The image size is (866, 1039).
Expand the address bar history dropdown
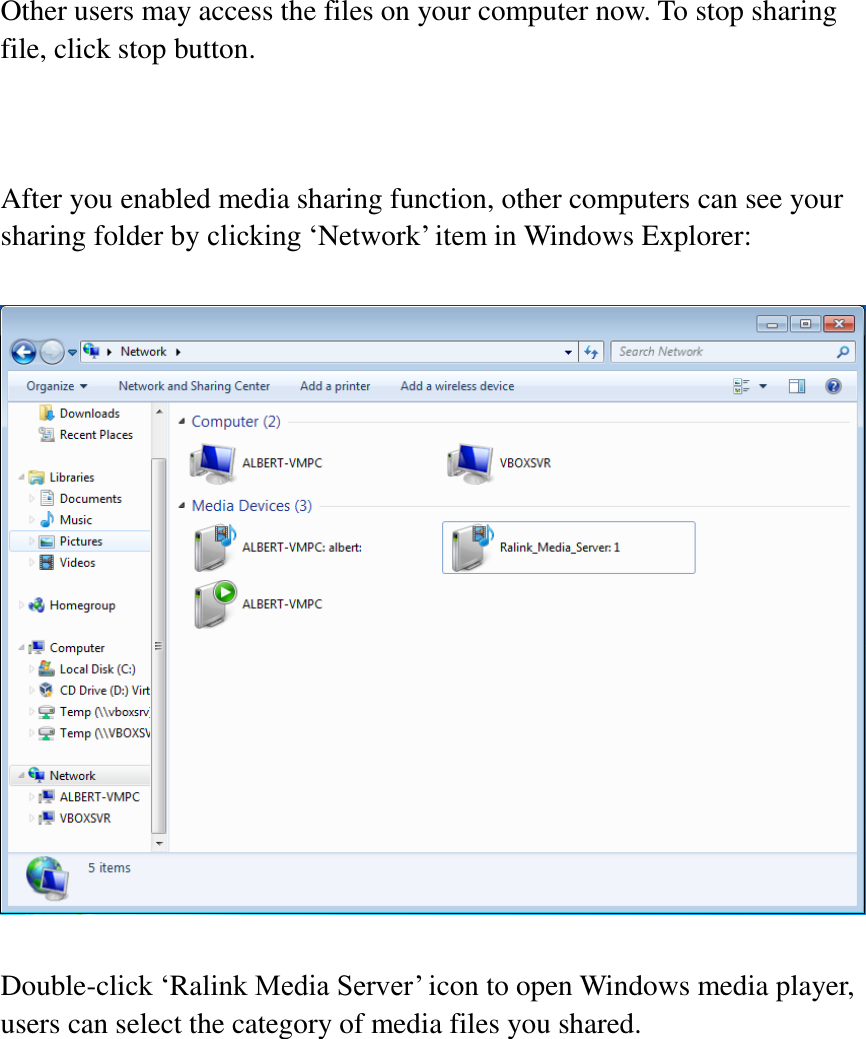[x=568, y=352]
